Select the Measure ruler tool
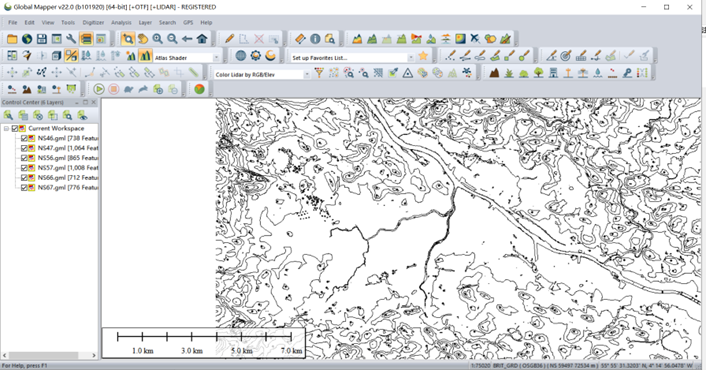The image size is (706, 370). 300,39
